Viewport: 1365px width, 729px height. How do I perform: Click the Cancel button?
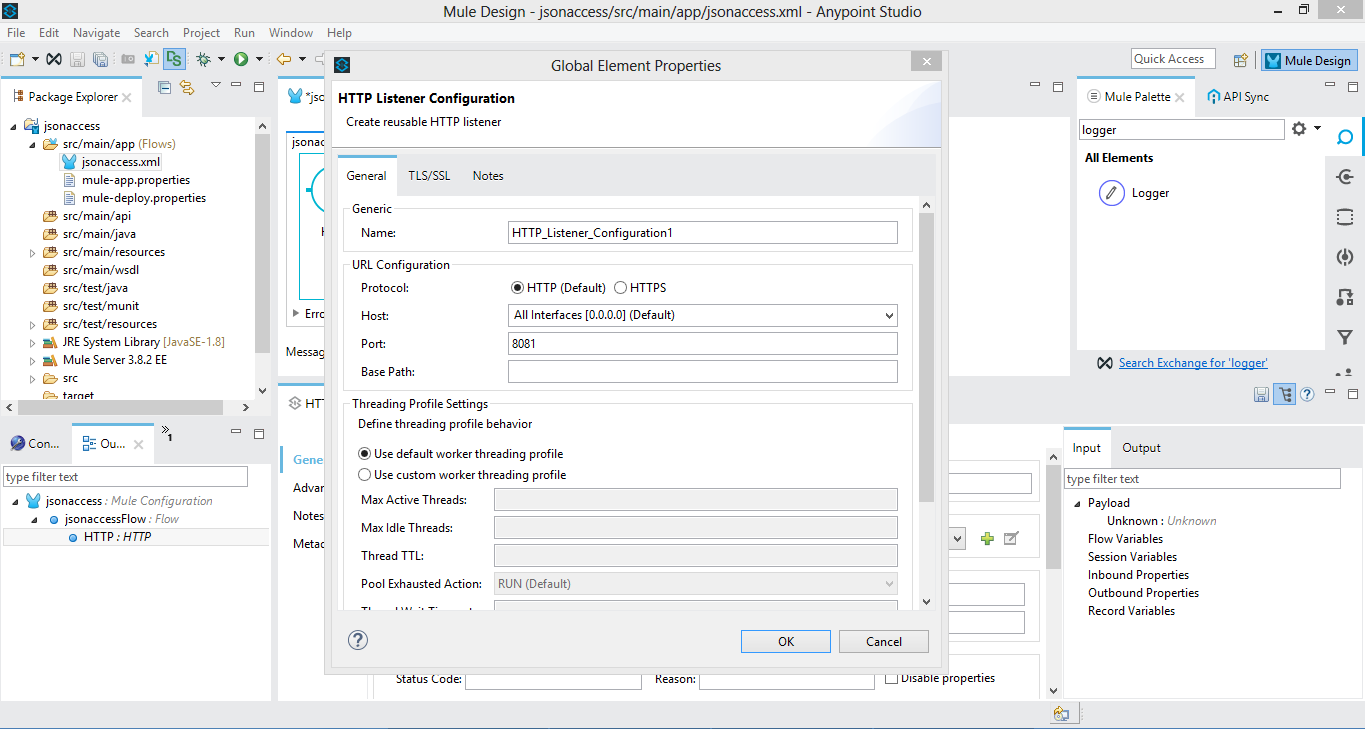pos(884,642)
